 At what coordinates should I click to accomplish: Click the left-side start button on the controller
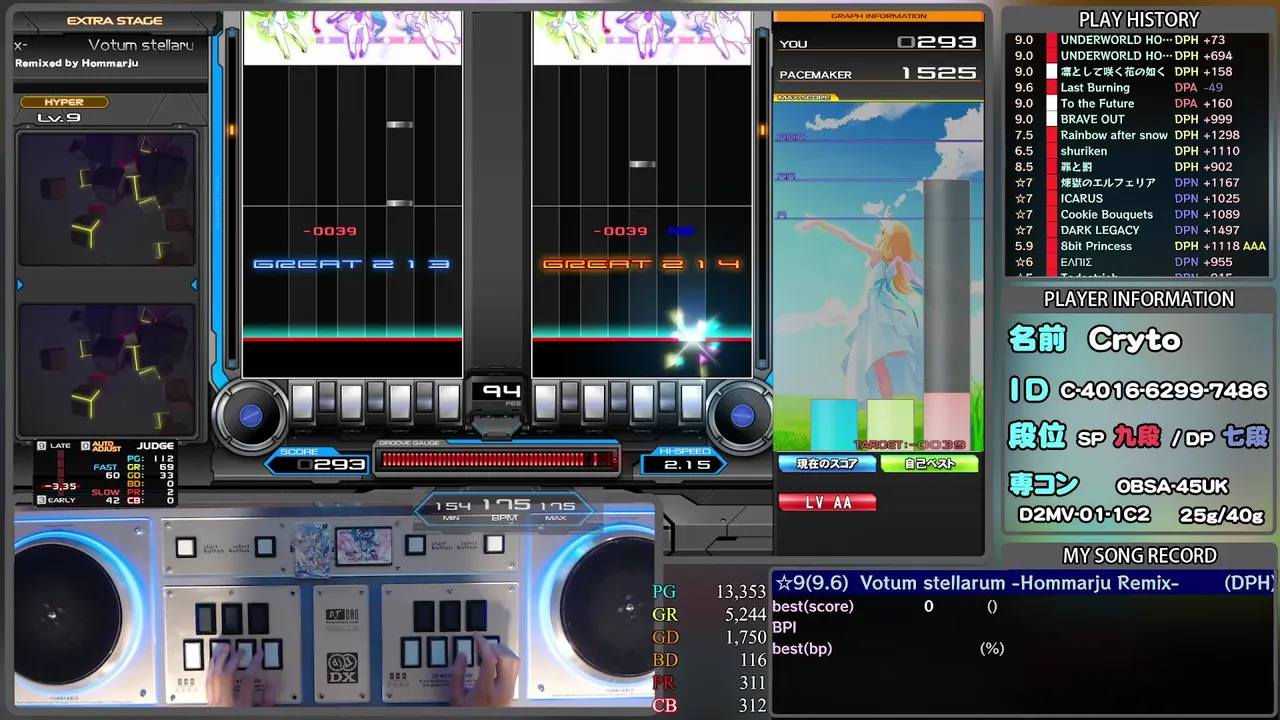(185, 547)
